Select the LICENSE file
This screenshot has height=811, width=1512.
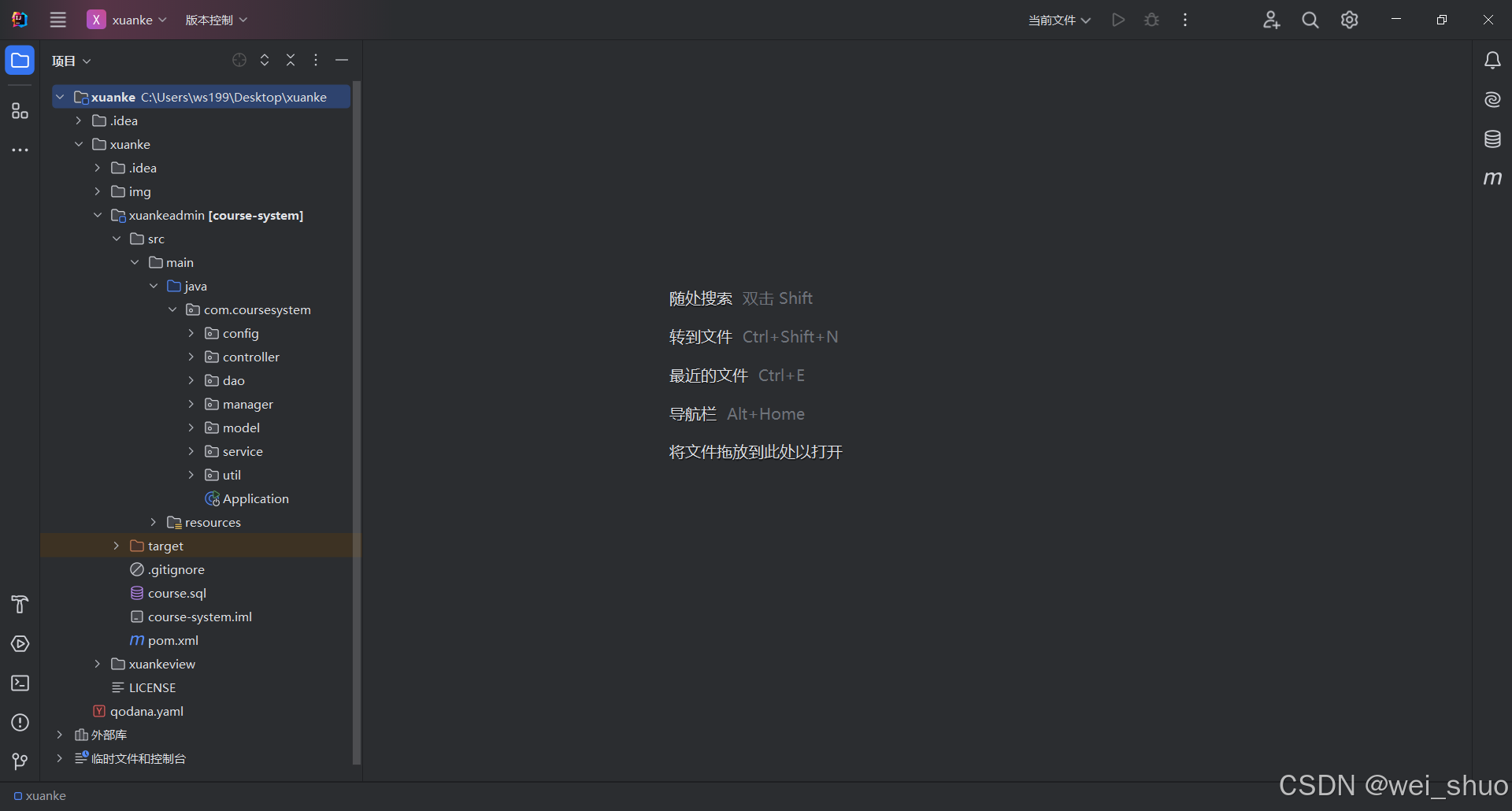[x=143, y=687]
